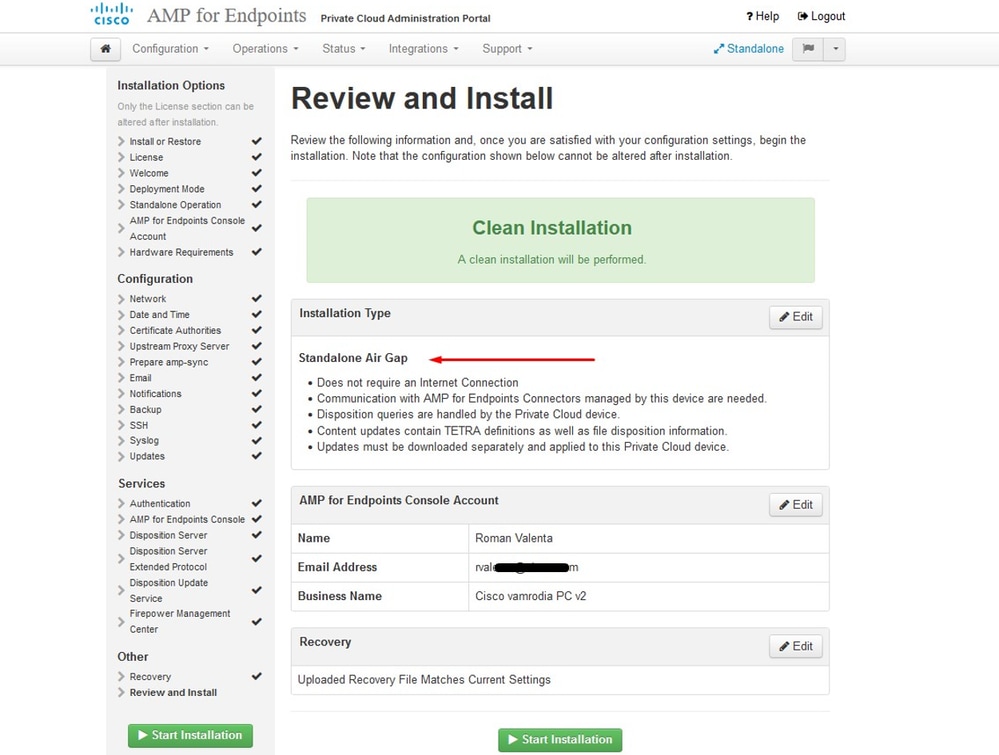Click the Standalone mode link

[x=749, y=49]
